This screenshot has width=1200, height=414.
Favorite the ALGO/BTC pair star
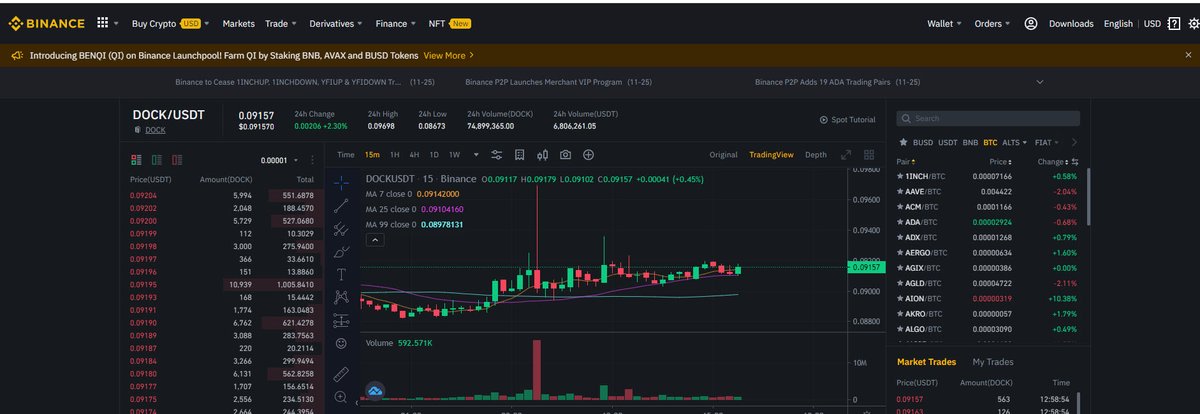coord(901,329)
